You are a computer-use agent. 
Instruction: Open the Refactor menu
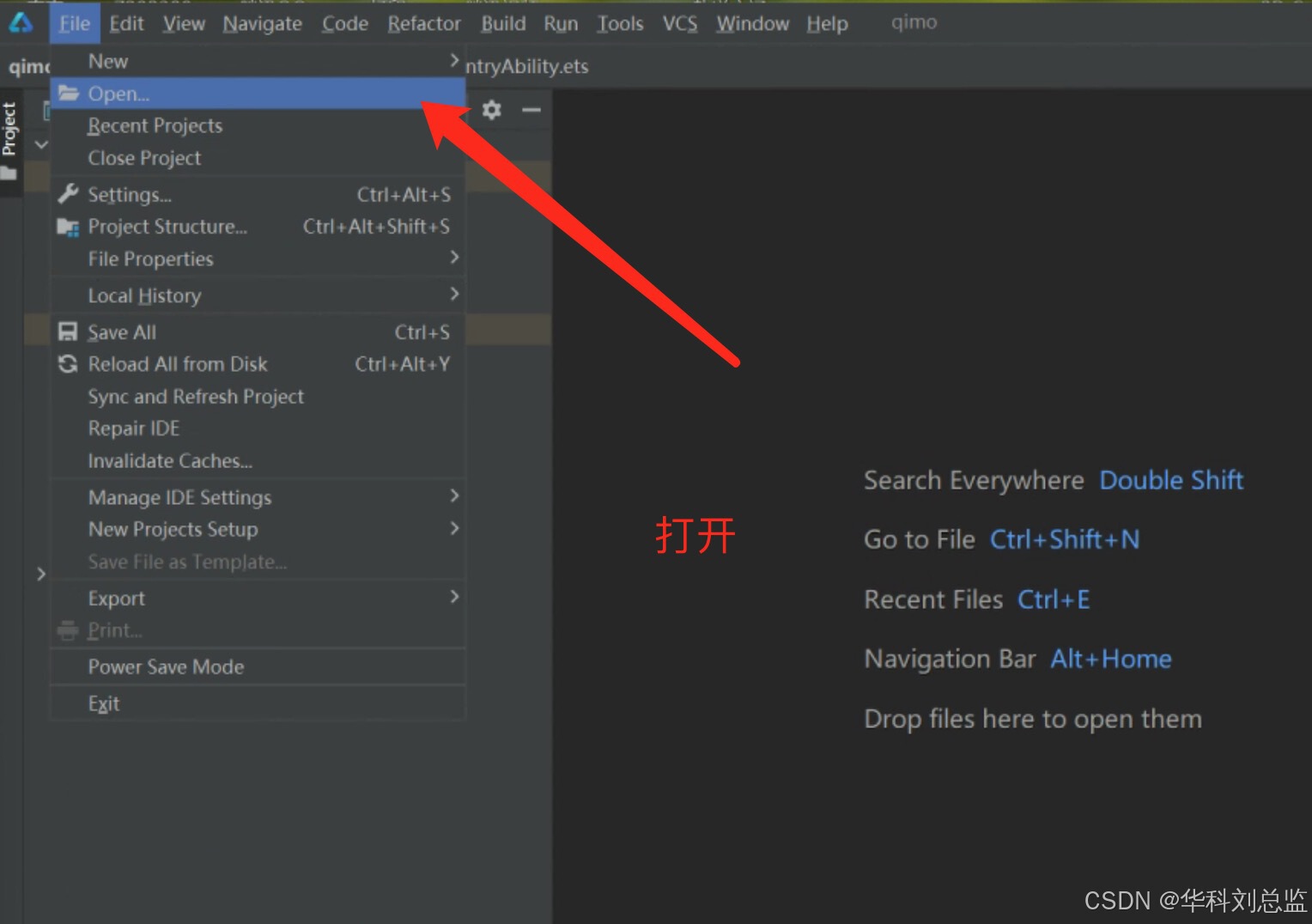click(x=423, y=23)
